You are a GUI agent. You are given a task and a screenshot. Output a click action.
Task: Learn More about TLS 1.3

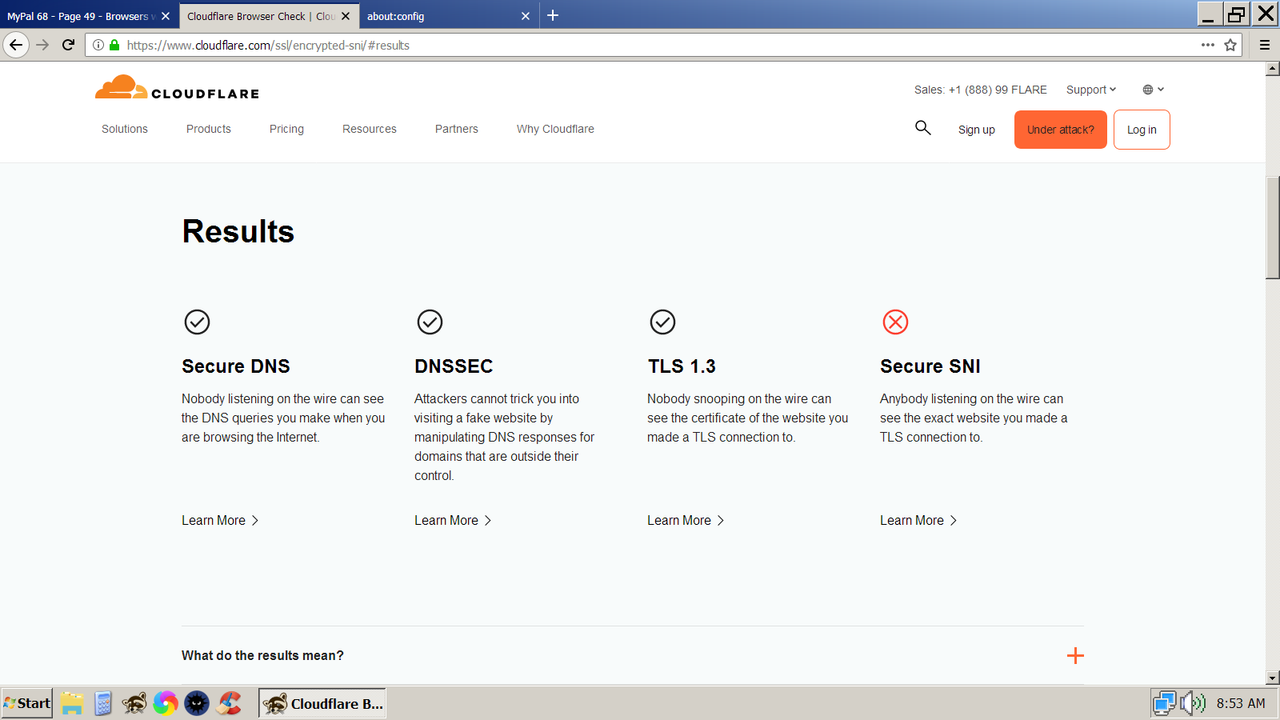686,520
